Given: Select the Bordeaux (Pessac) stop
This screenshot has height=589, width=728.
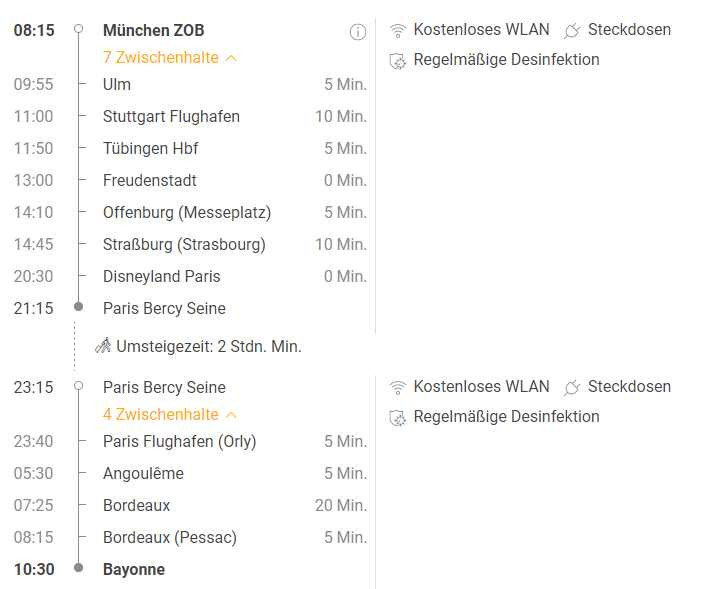Looking at the screenshot, I should coord(170,537).
